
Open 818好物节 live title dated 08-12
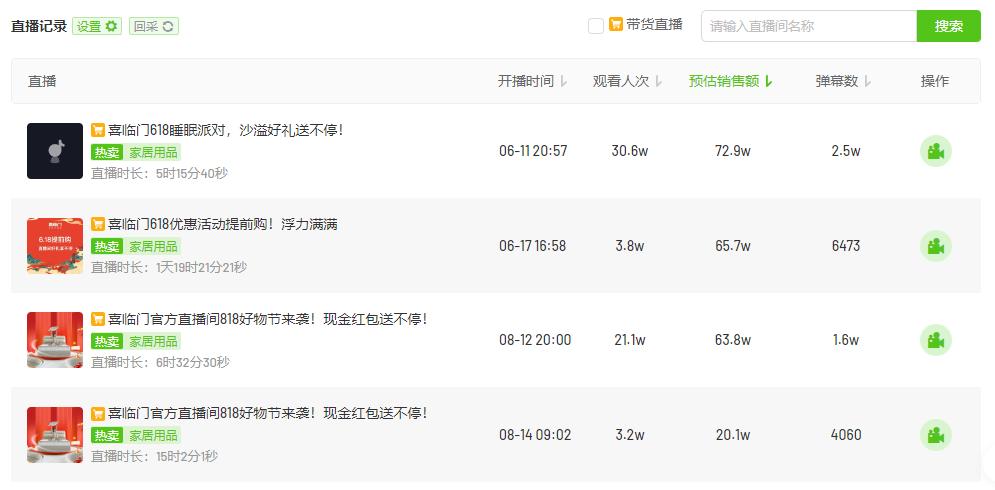coord(267,319)
